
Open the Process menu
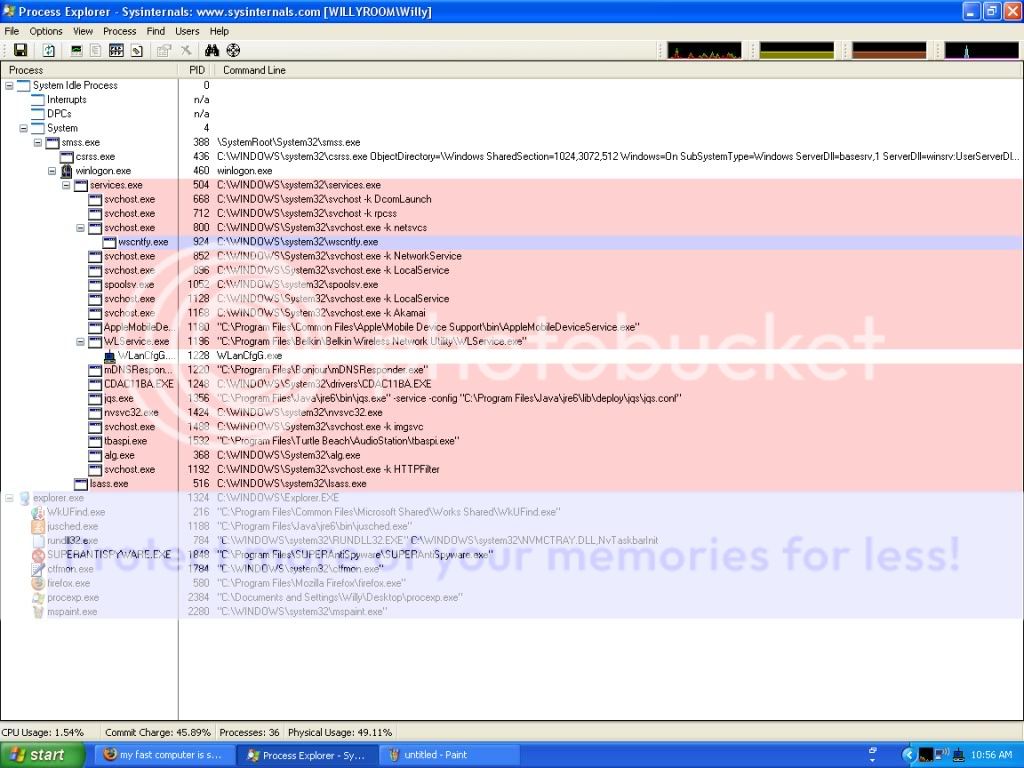tap(119, 31)
